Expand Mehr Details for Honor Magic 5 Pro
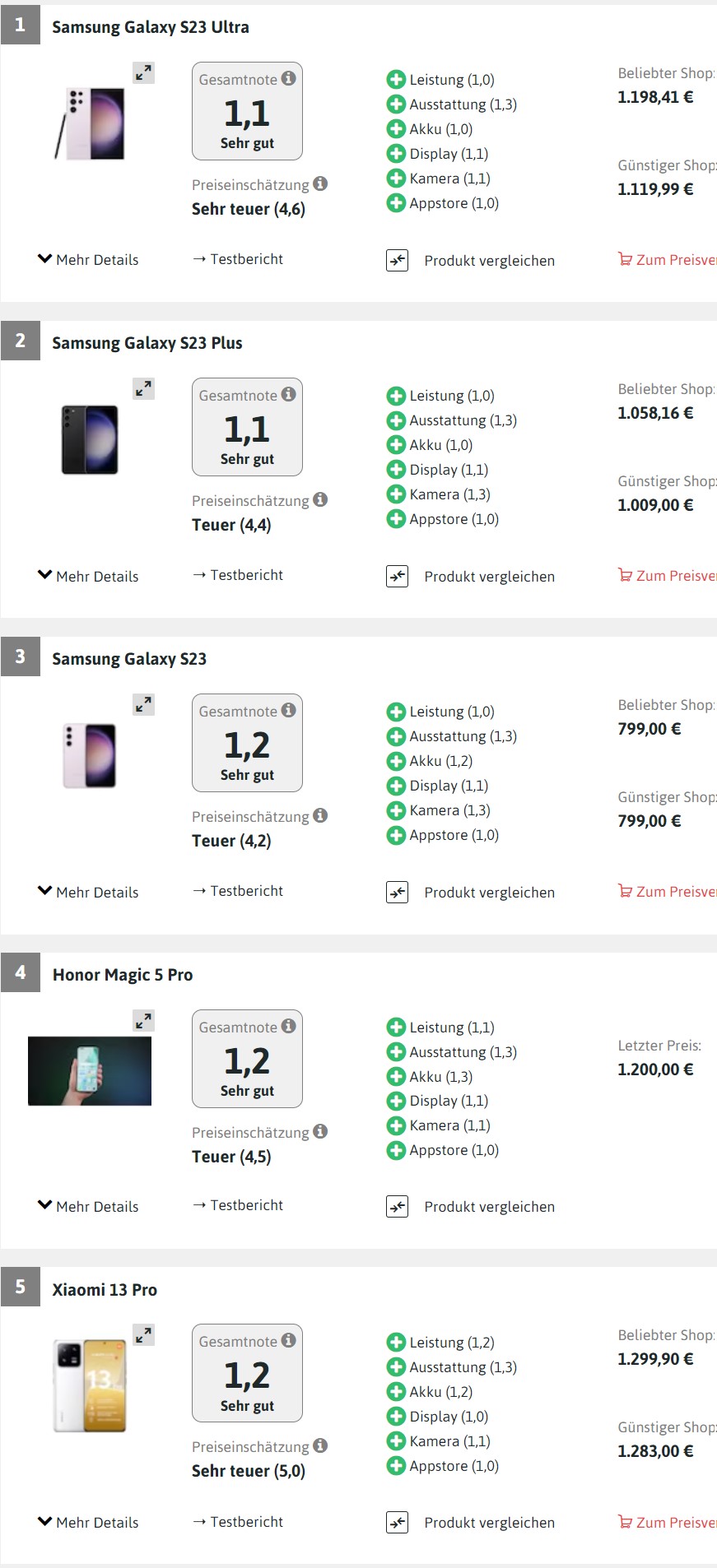Image resolution: width=717 pixels, height=1568 pixels. click(88, 1206)
